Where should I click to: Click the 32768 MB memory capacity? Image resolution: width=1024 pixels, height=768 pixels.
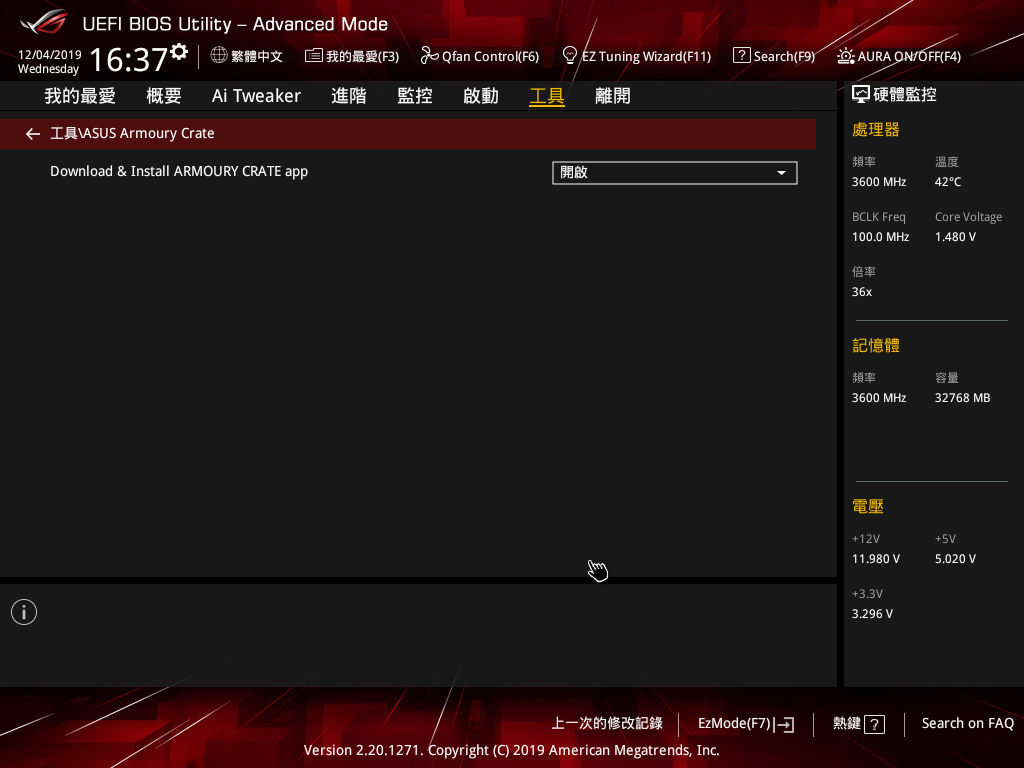pos(963,398)
